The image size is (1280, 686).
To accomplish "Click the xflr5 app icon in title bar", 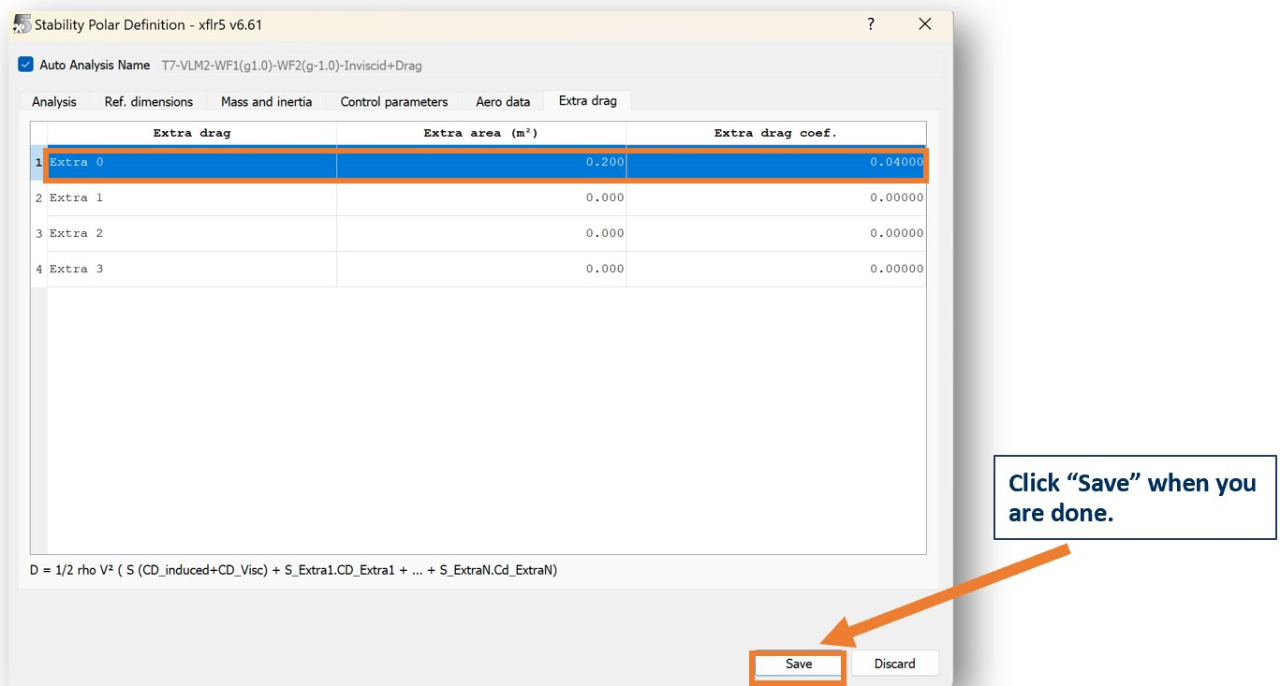I will click(22, 24).
